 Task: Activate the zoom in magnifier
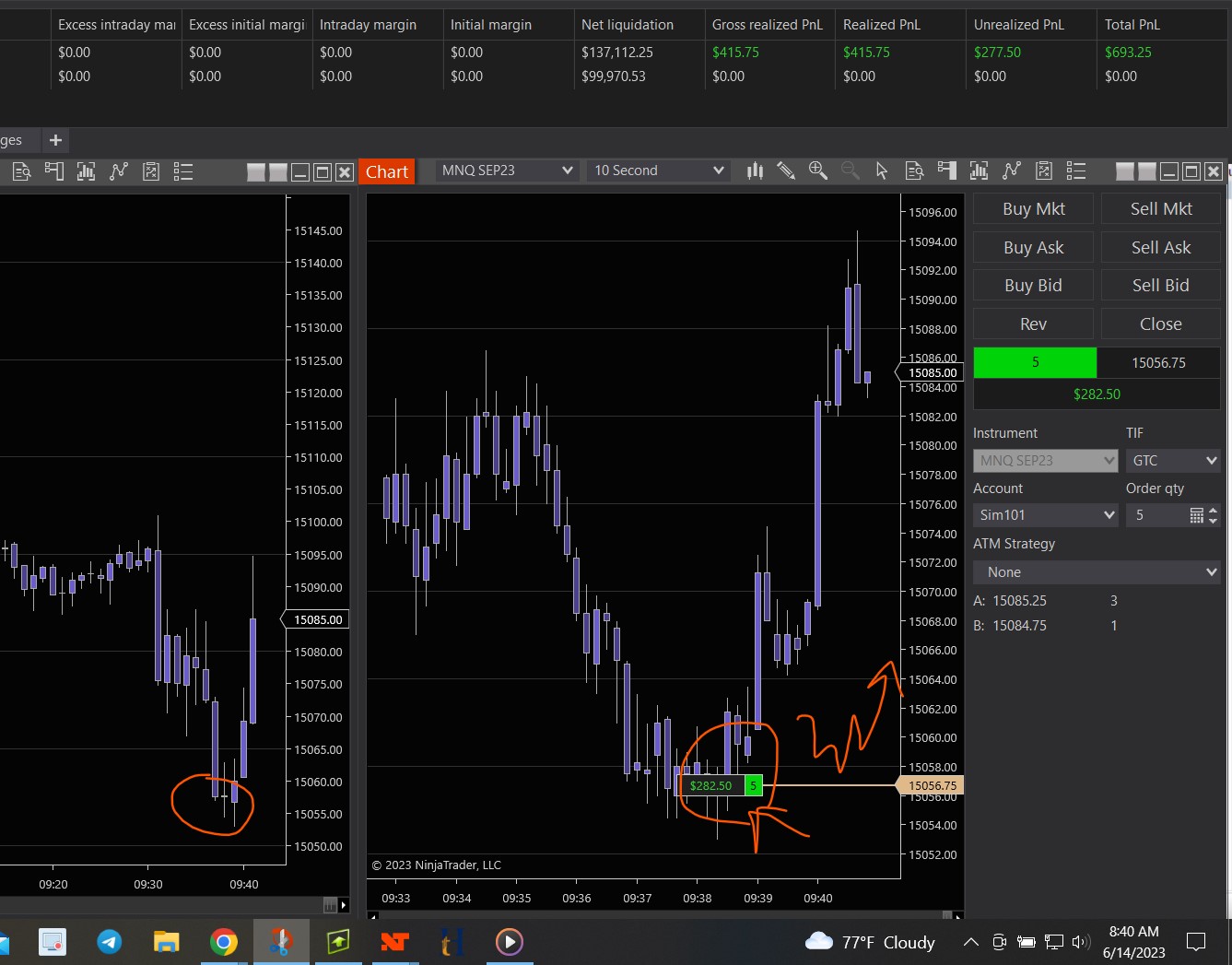coord(817,171)
